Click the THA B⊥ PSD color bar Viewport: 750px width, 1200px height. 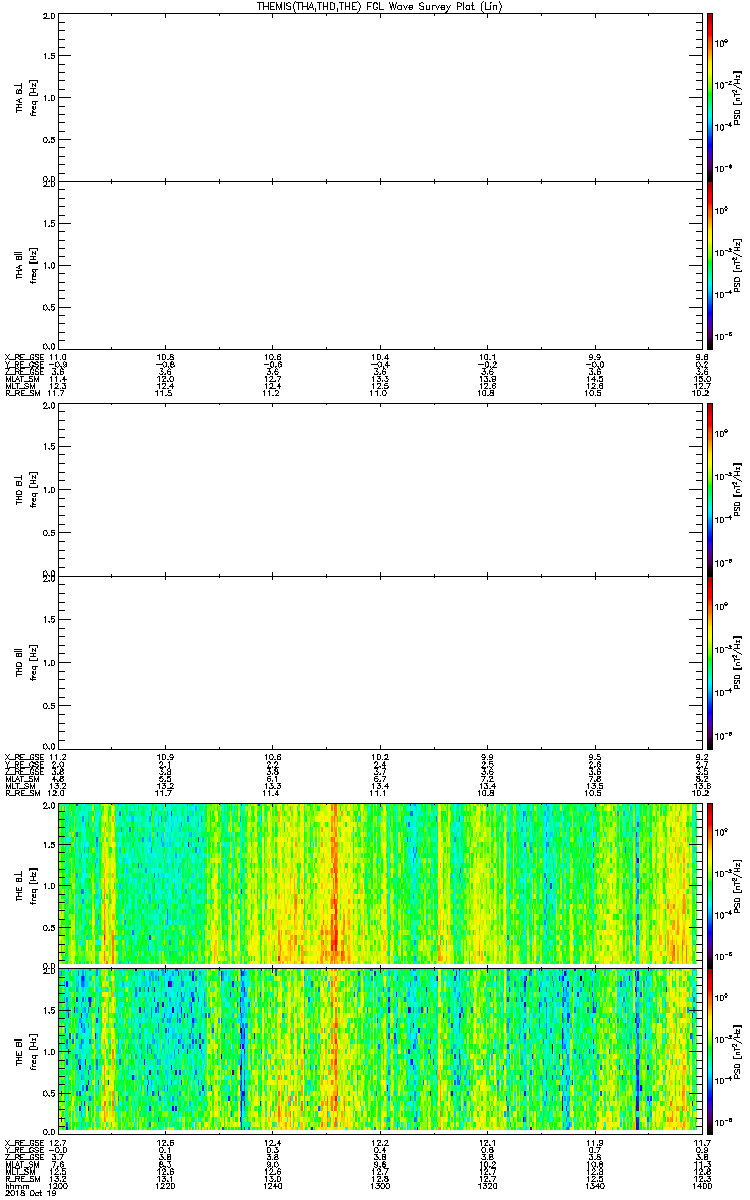pyautogui.click(x=710, y=97)
